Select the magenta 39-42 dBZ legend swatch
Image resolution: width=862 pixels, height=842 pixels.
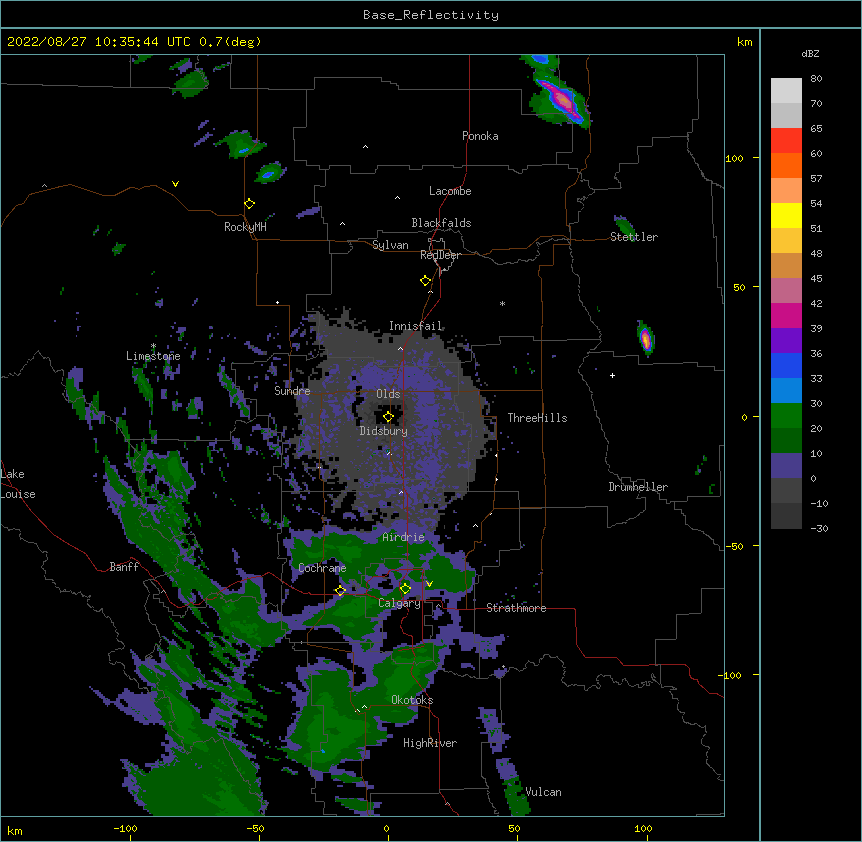click(786, 315)
